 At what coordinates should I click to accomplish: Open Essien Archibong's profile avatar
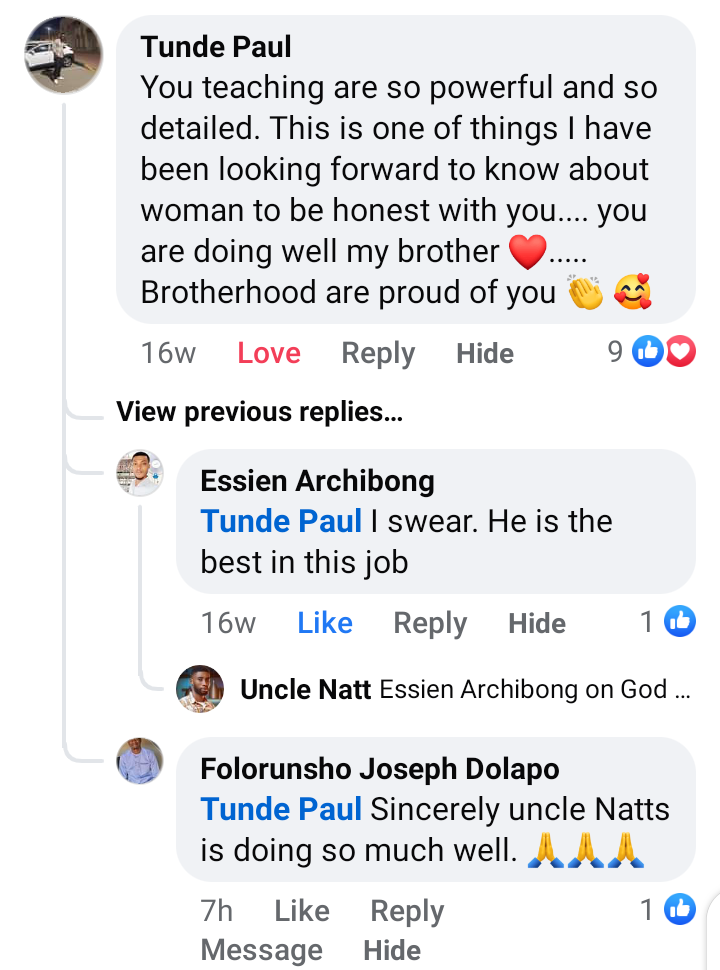[x=140, y=473]
